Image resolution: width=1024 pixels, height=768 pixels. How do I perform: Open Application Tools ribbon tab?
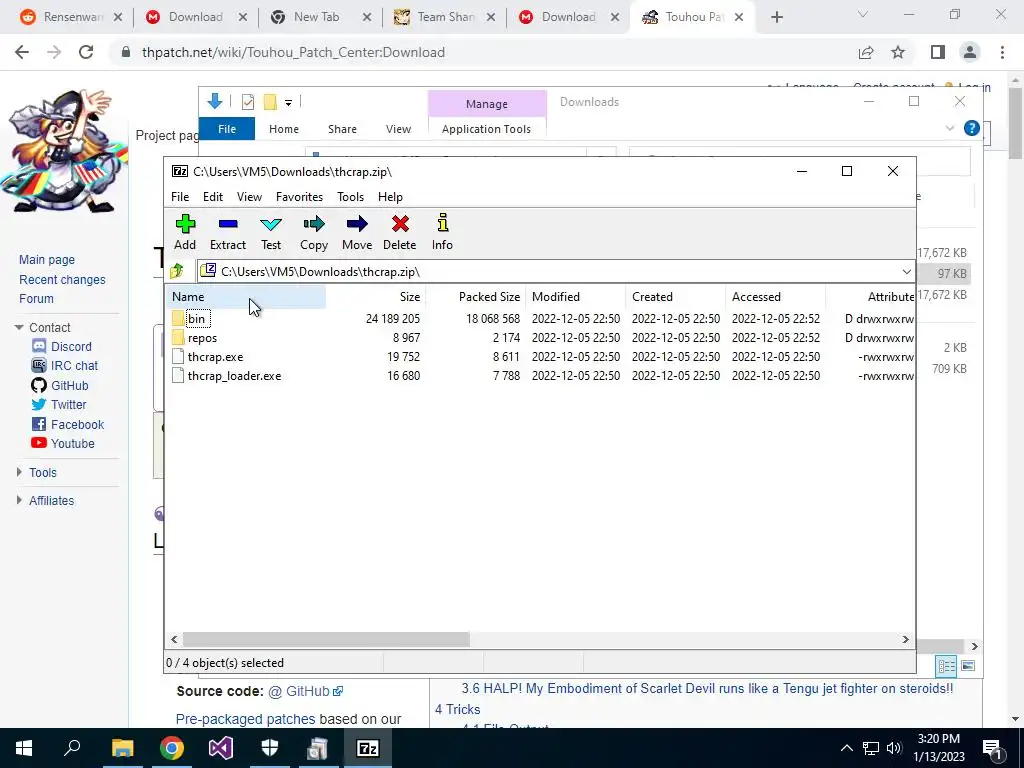point(486,129)
